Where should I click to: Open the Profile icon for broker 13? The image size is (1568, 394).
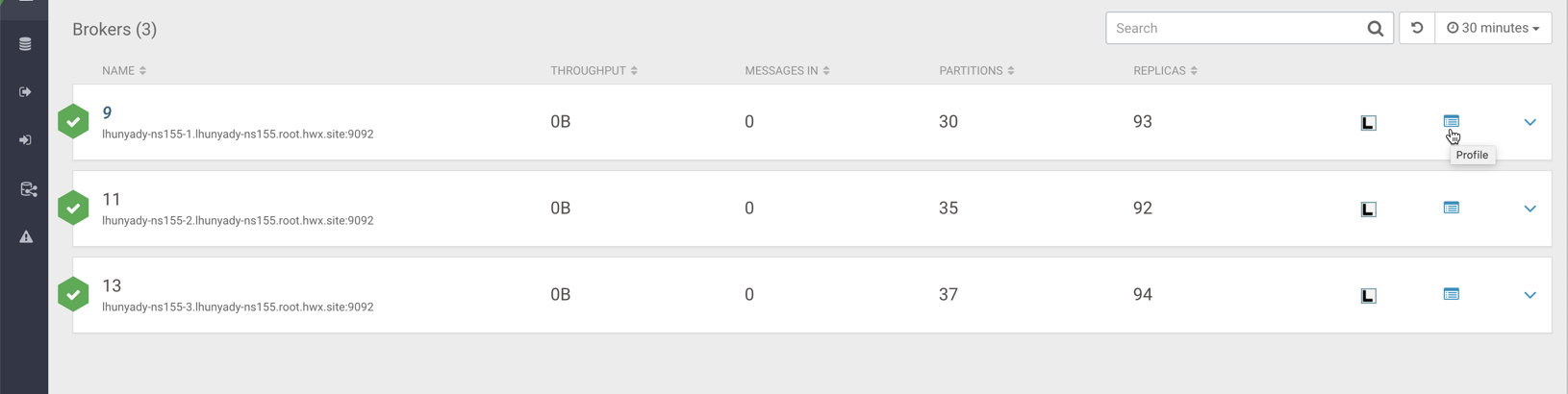(x=1451, y=294)
